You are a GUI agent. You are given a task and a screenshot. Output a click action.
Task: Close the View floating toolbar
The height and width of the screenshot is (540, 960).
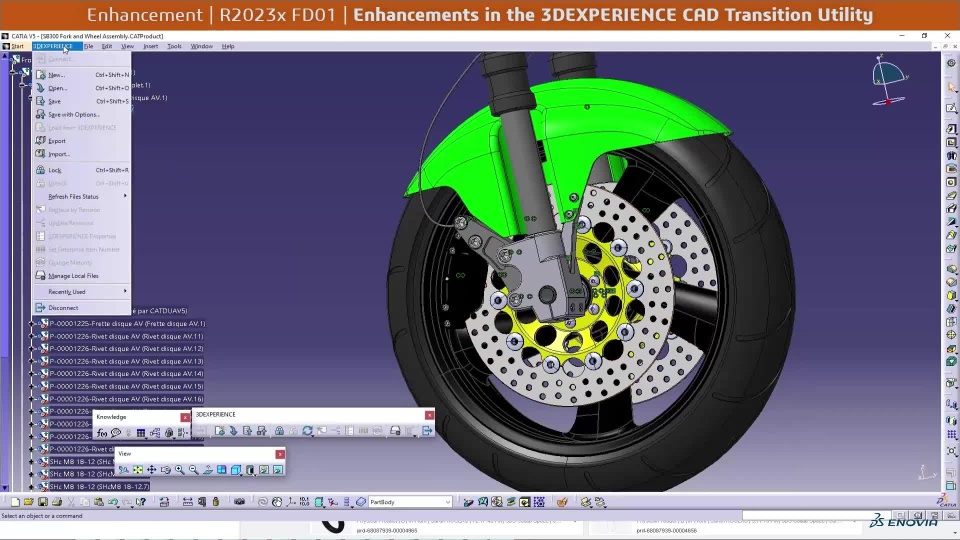pyautogui.click(x=280, y=454)
